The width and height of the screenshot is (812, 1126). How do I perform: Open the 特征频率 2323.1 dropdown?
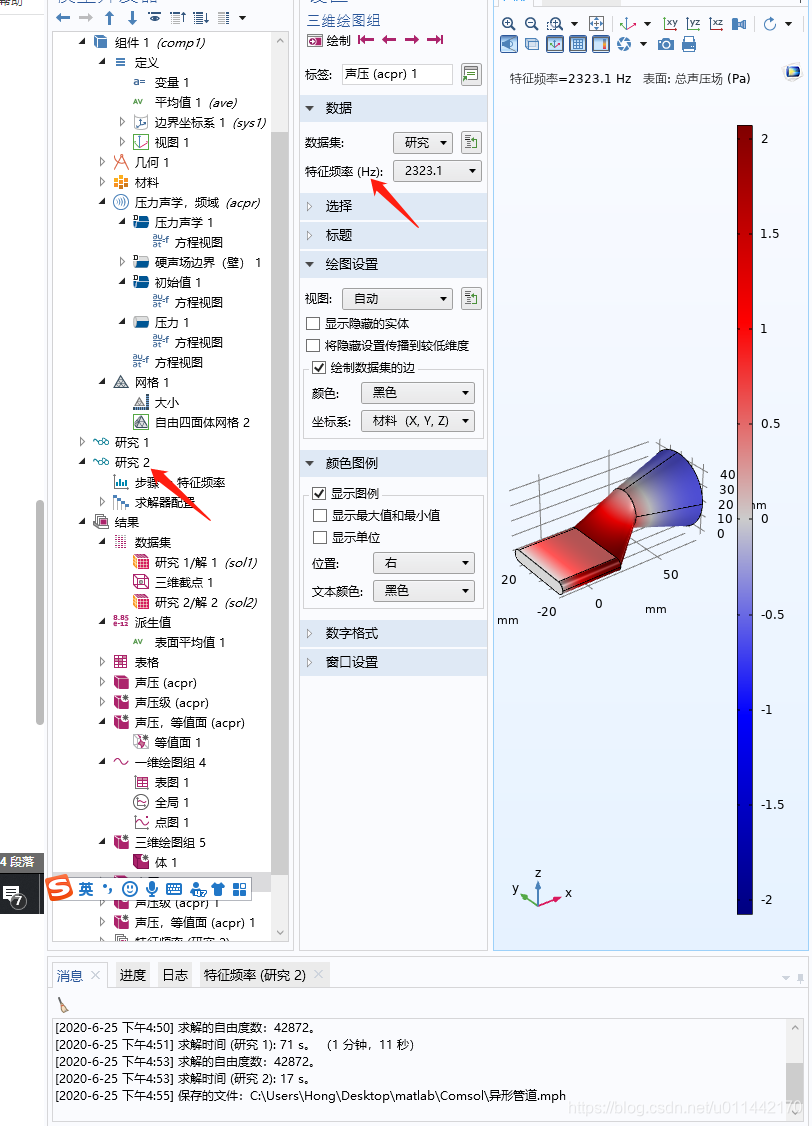[437, 171]
